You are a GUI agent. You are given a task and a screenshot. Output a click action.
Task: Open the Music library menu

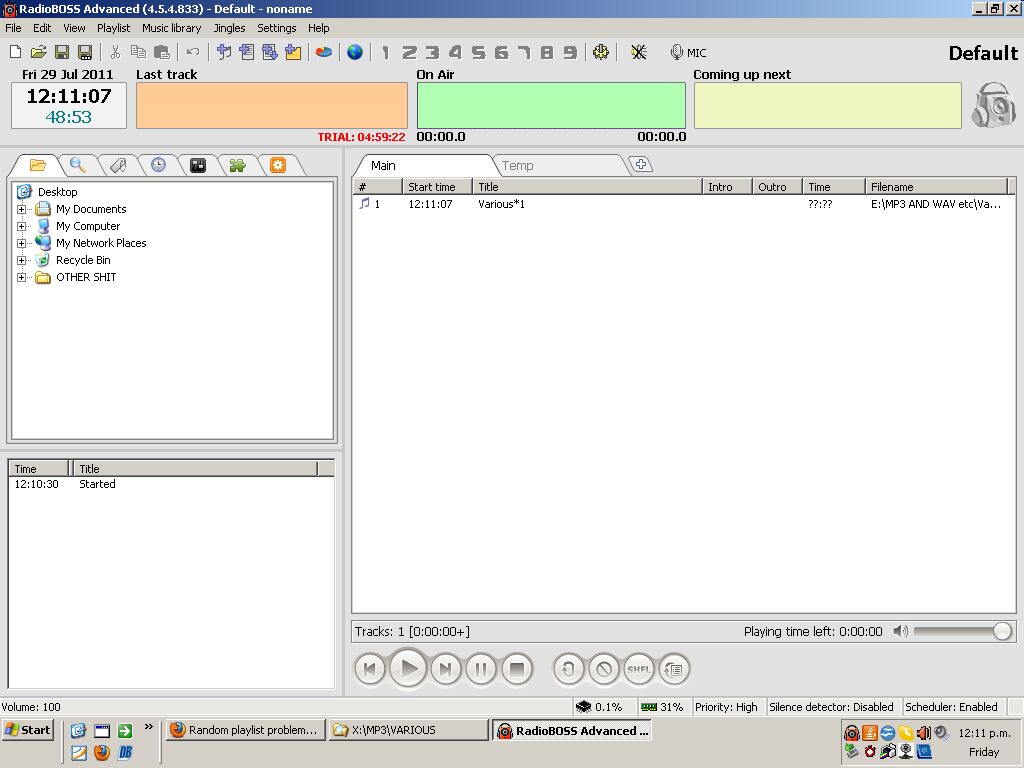click(172, 28)
